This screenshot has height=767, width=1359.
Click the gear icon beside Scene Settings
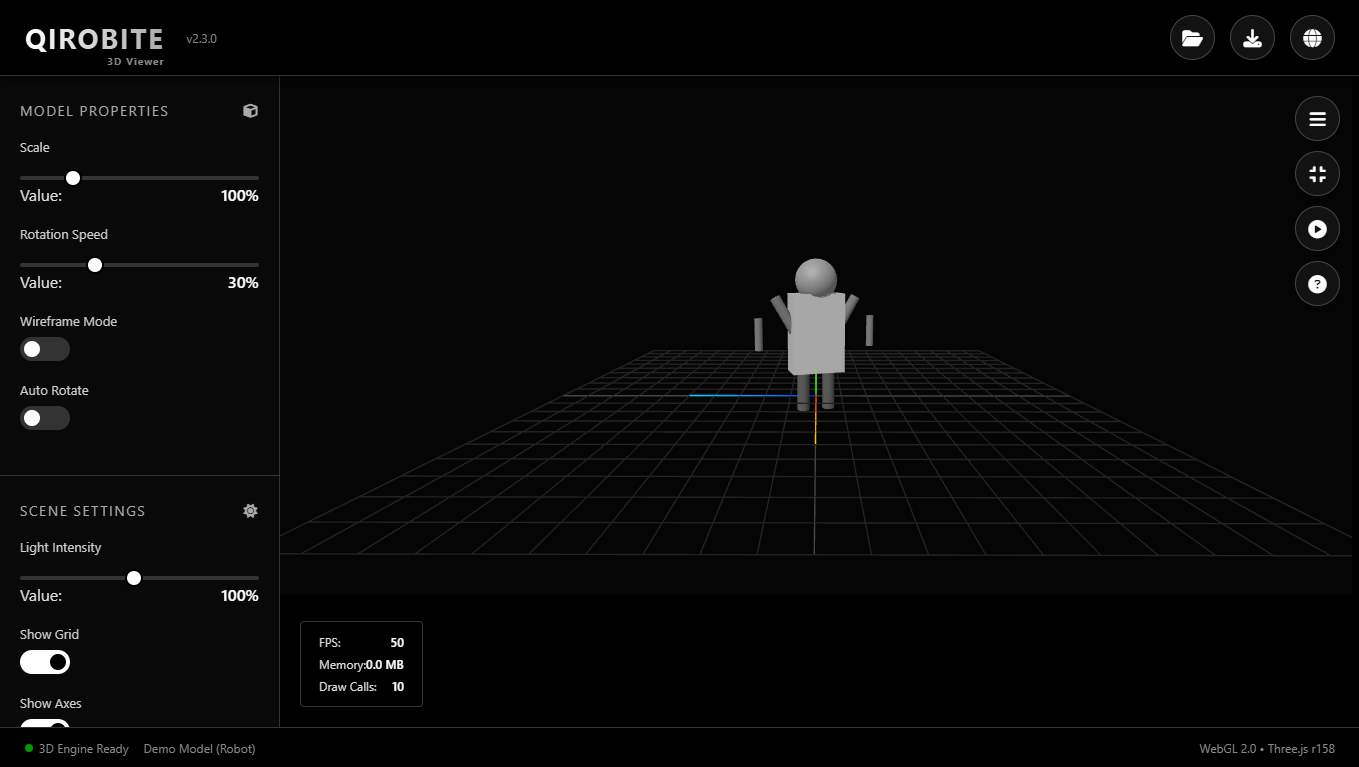[250, 511]
